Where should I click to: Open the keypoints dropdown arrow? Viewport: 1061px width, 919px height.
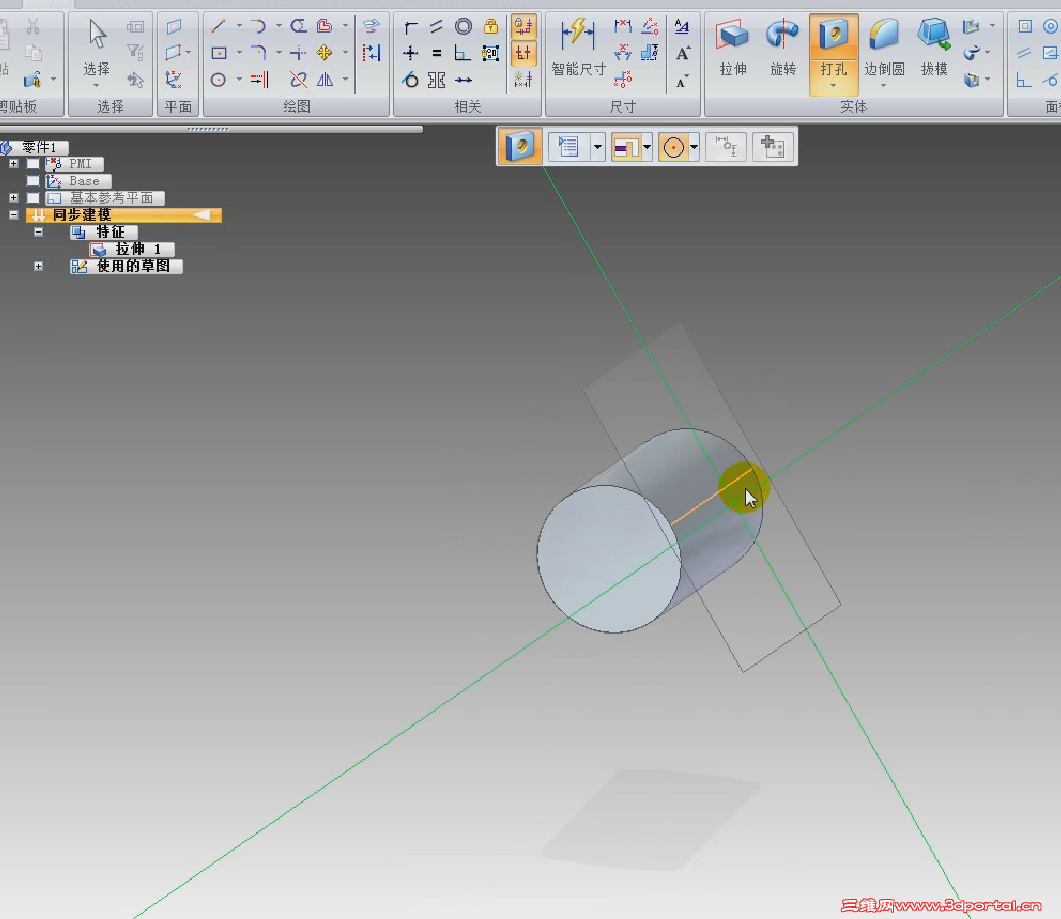[x=694, y=147]
